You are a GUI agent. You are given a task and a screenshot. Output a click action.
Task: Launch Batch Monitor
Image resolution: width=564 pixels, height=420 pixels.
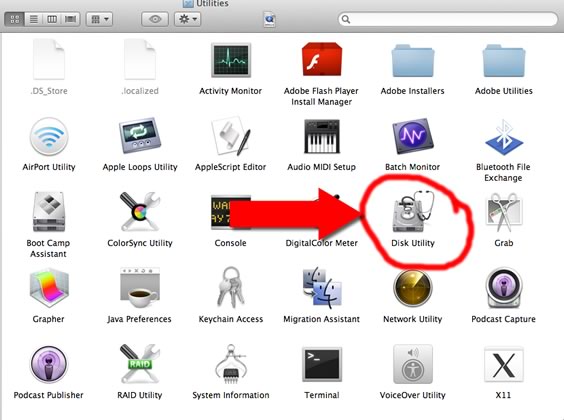(413, 136)
